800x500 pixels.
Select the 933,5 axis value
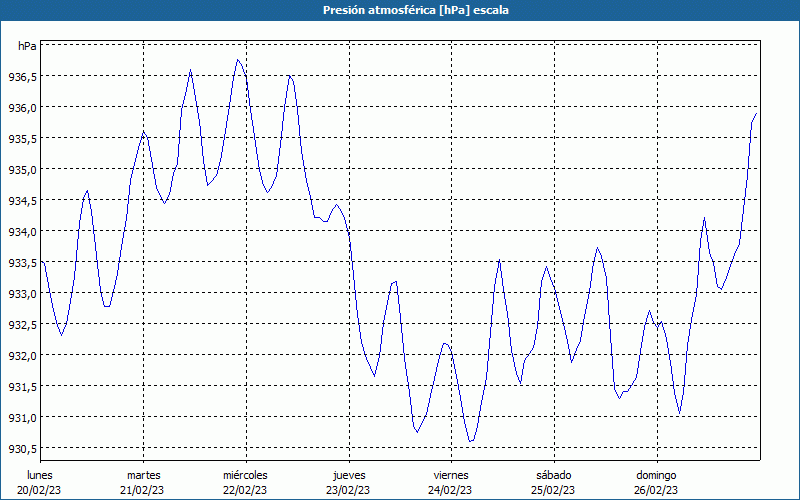tap(22, 262)
